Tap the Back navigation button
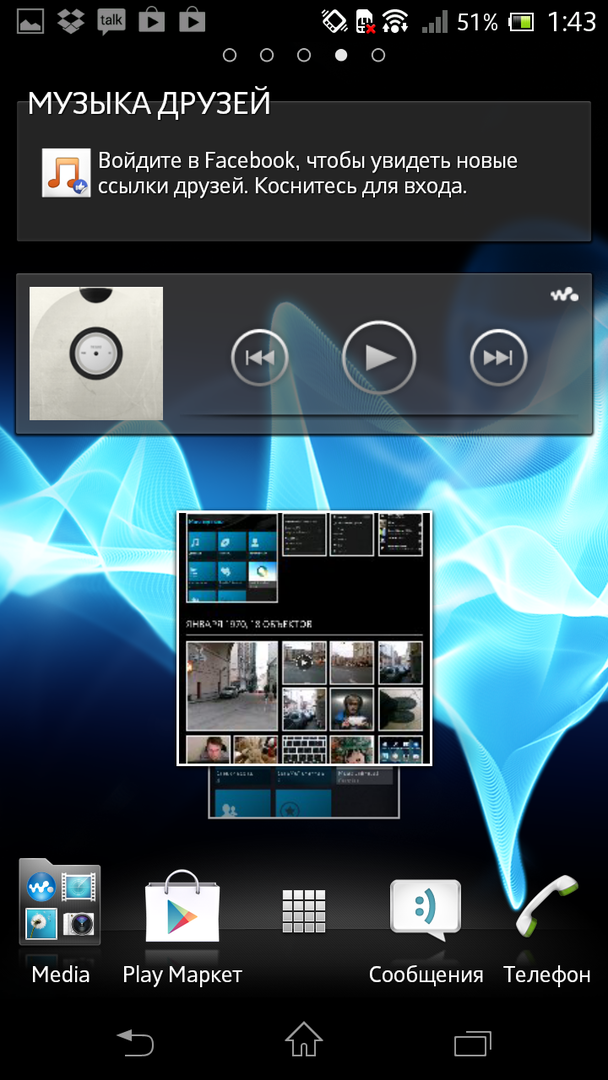The width and height of the screenshot is (608, 1080). click(x=135, y=1042)
